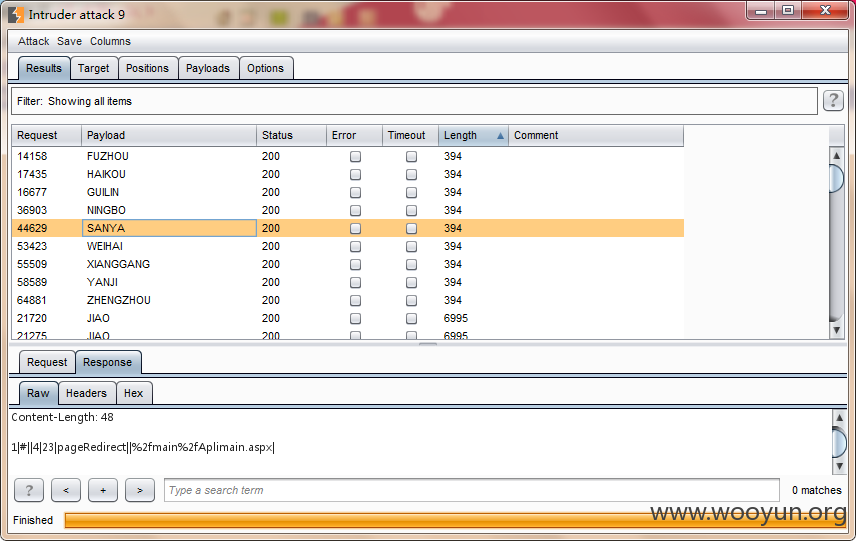Click the Length column sort arrow
Image resolution: width=856 pixels, height=541 pixels.
coord(500,136)
